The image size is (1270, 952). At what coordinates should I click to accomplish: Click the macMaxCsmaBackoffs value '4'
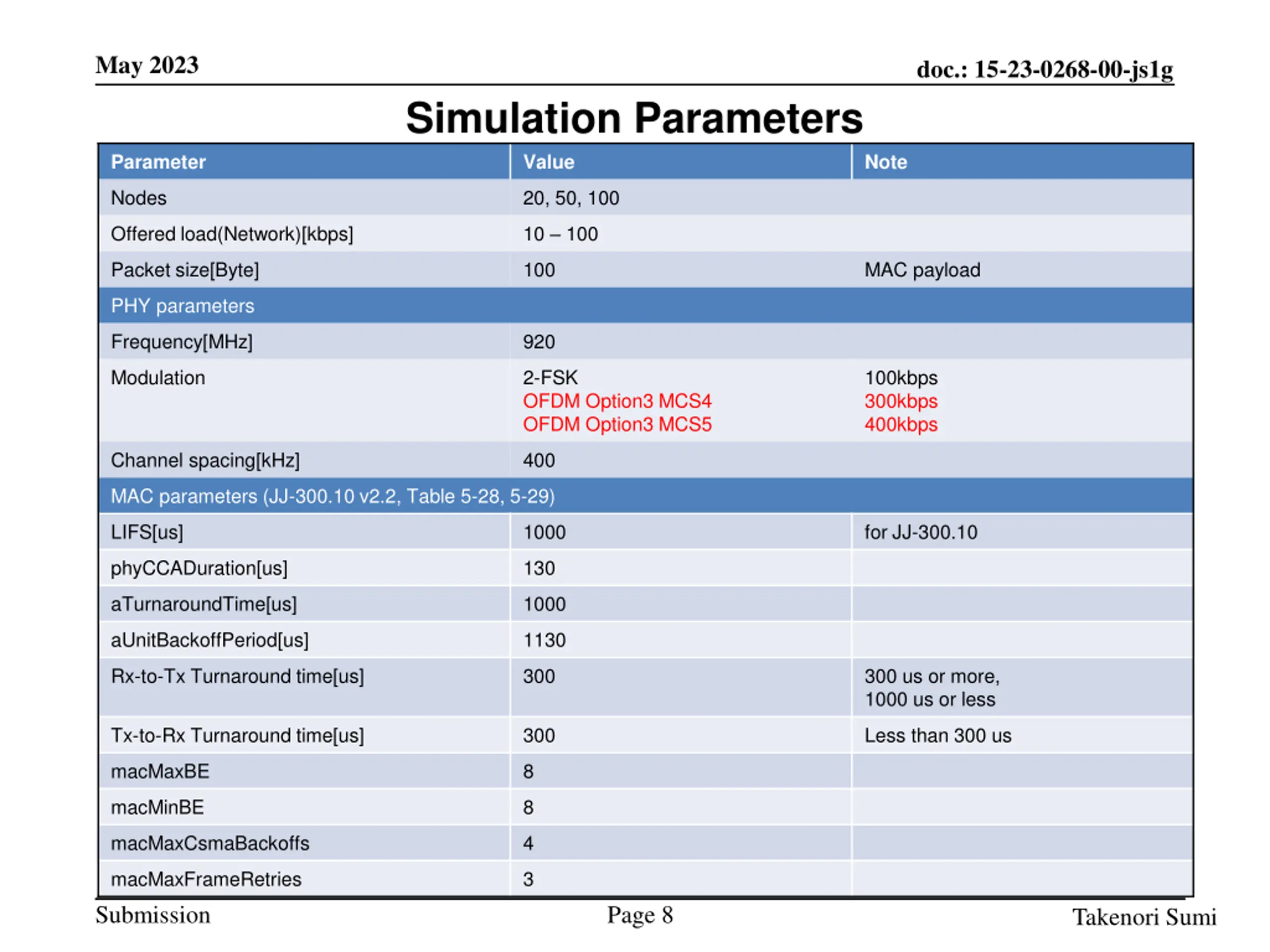click(529, 843)
